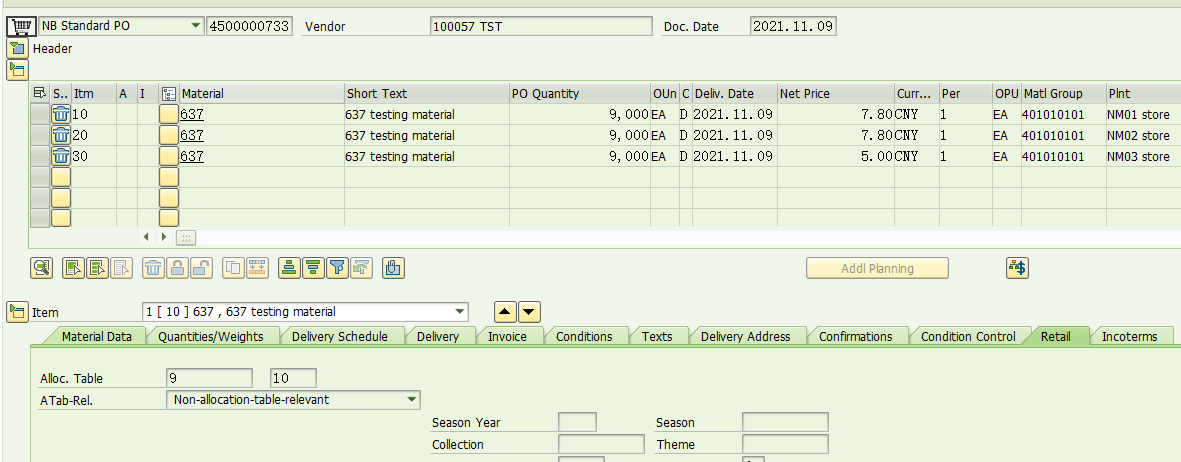Viewport: 1181px width, 462px height.
Task: Open the Confirmations tab
Action: pyautogui.click(x=856, y=336)
